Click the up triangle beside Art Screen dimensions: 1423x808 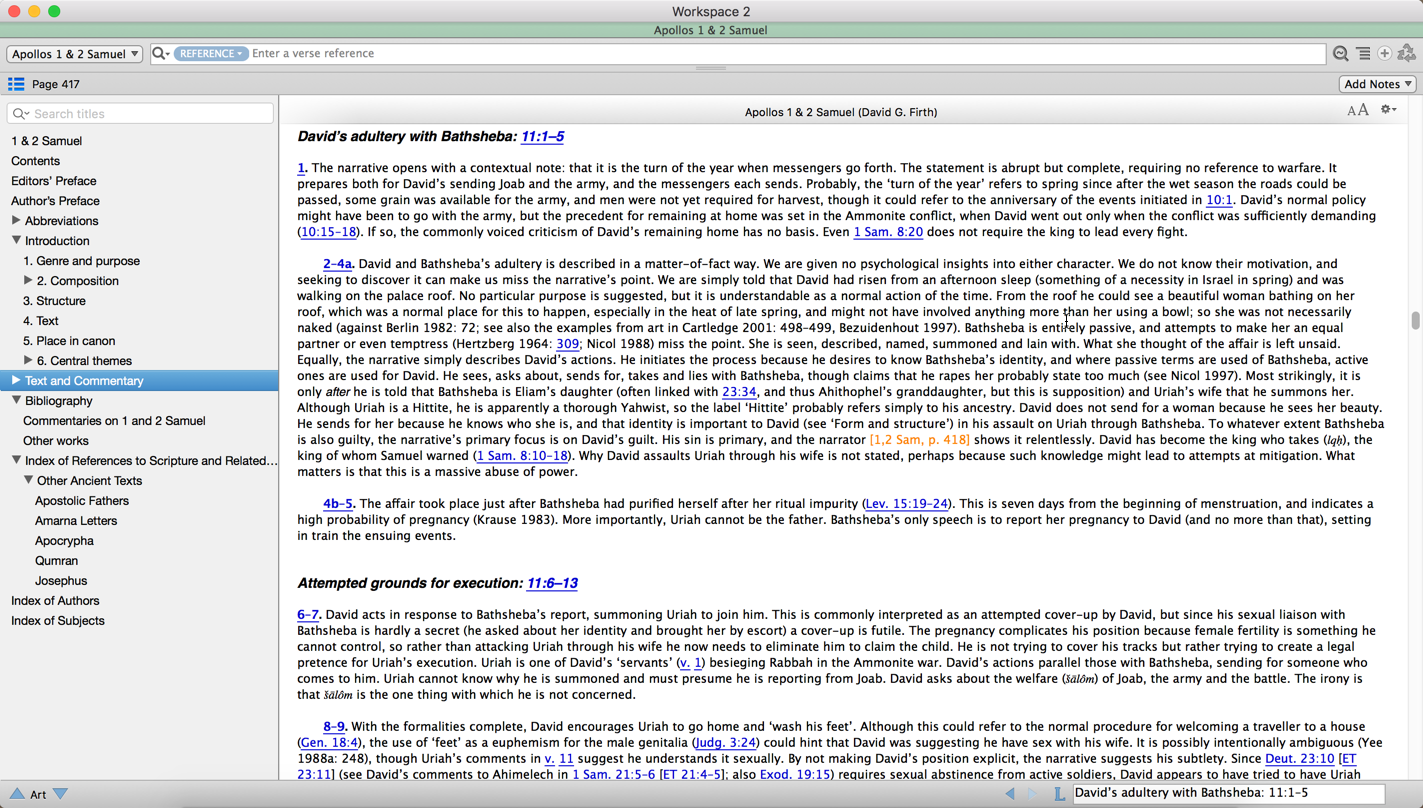pos(17,794)
